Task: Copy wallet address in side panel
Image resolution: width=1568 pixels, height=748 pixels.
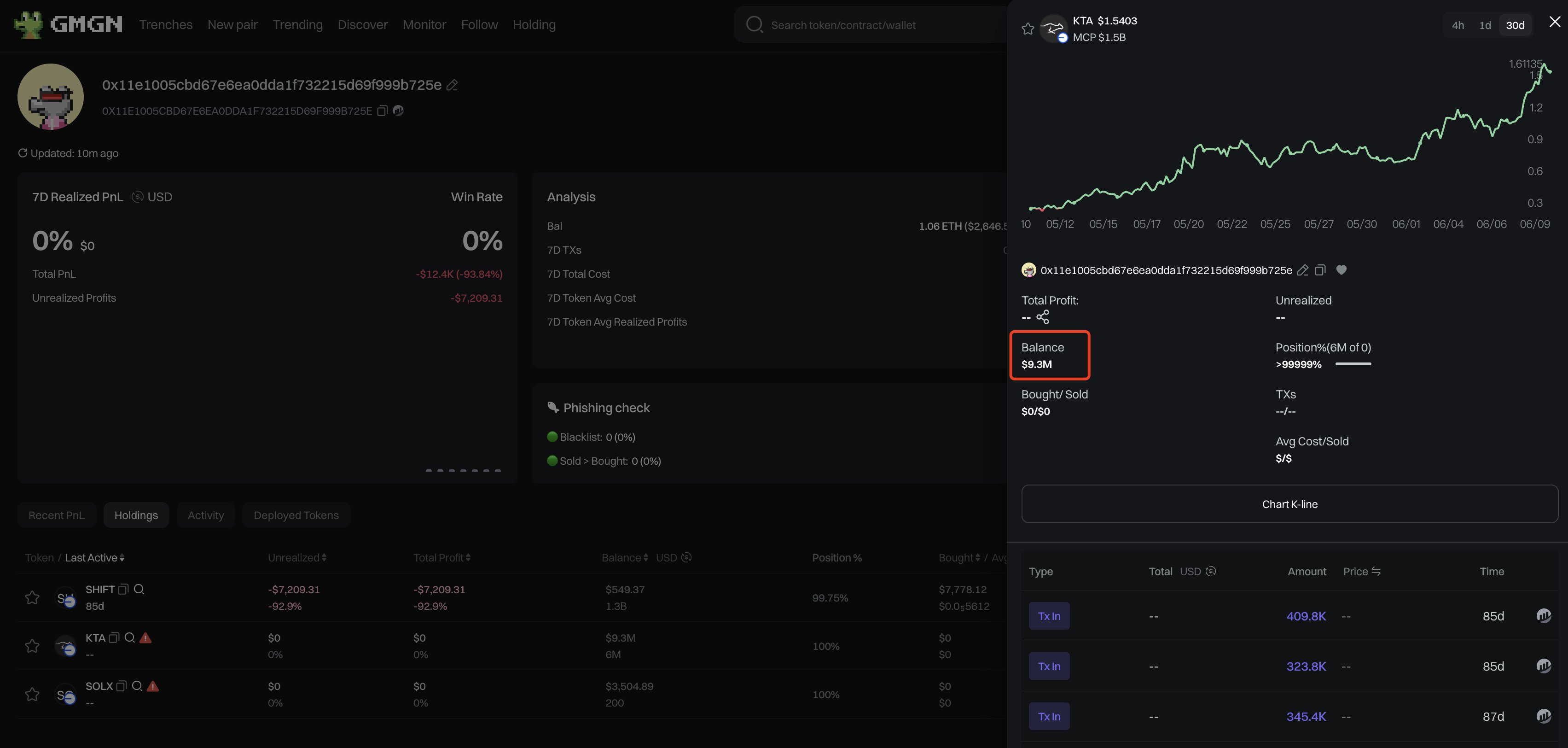Action: (1320, 270)
